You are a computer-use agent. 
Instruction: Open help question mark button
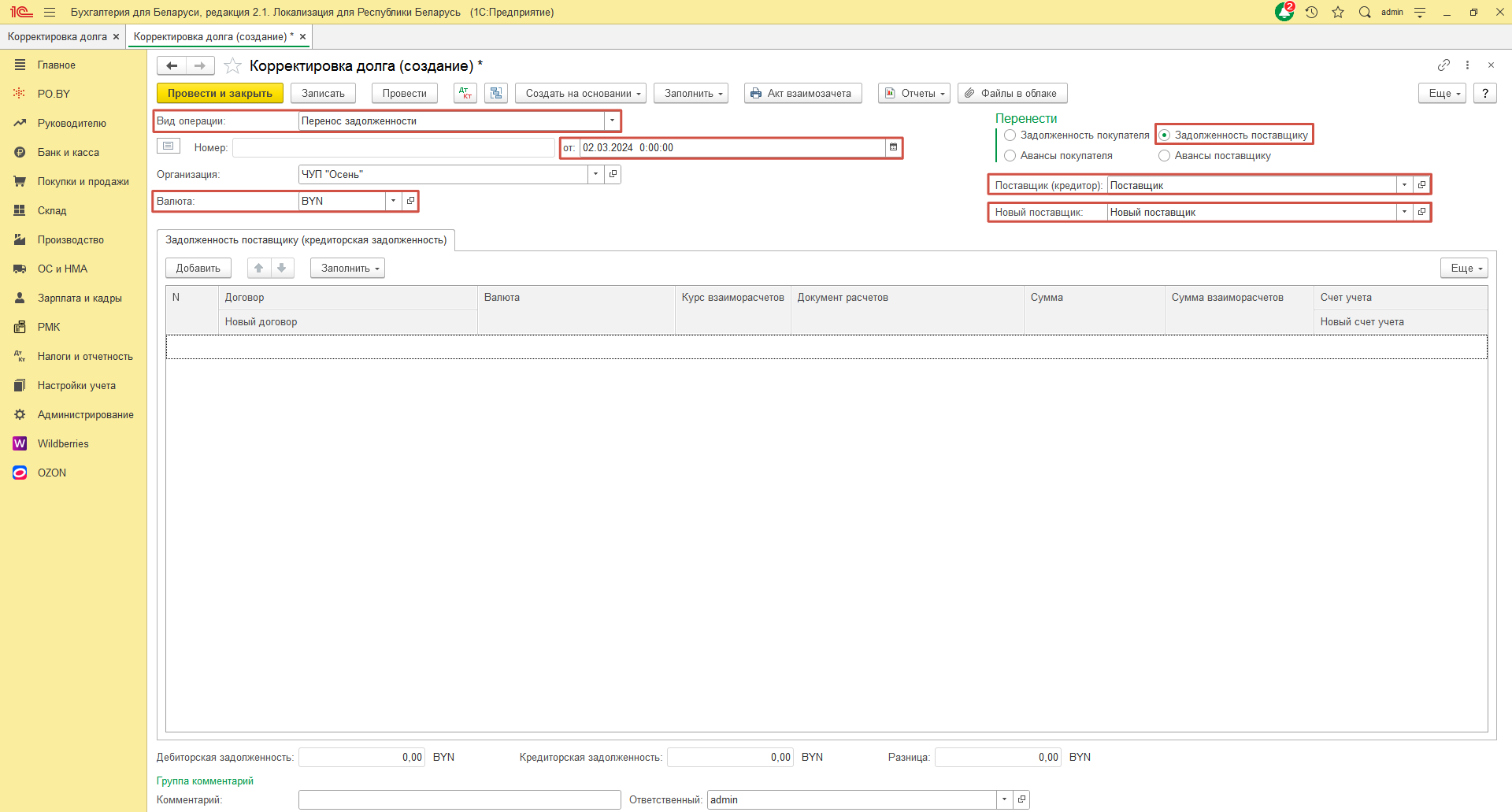pyautogui.click(x=1484, y=93)
